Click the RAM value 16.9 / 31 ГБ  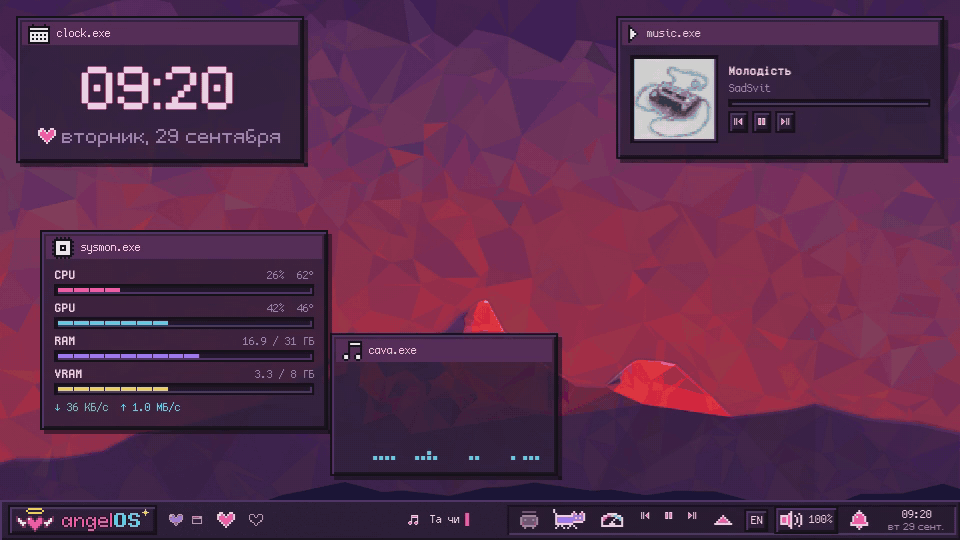[x=278, y=342]
